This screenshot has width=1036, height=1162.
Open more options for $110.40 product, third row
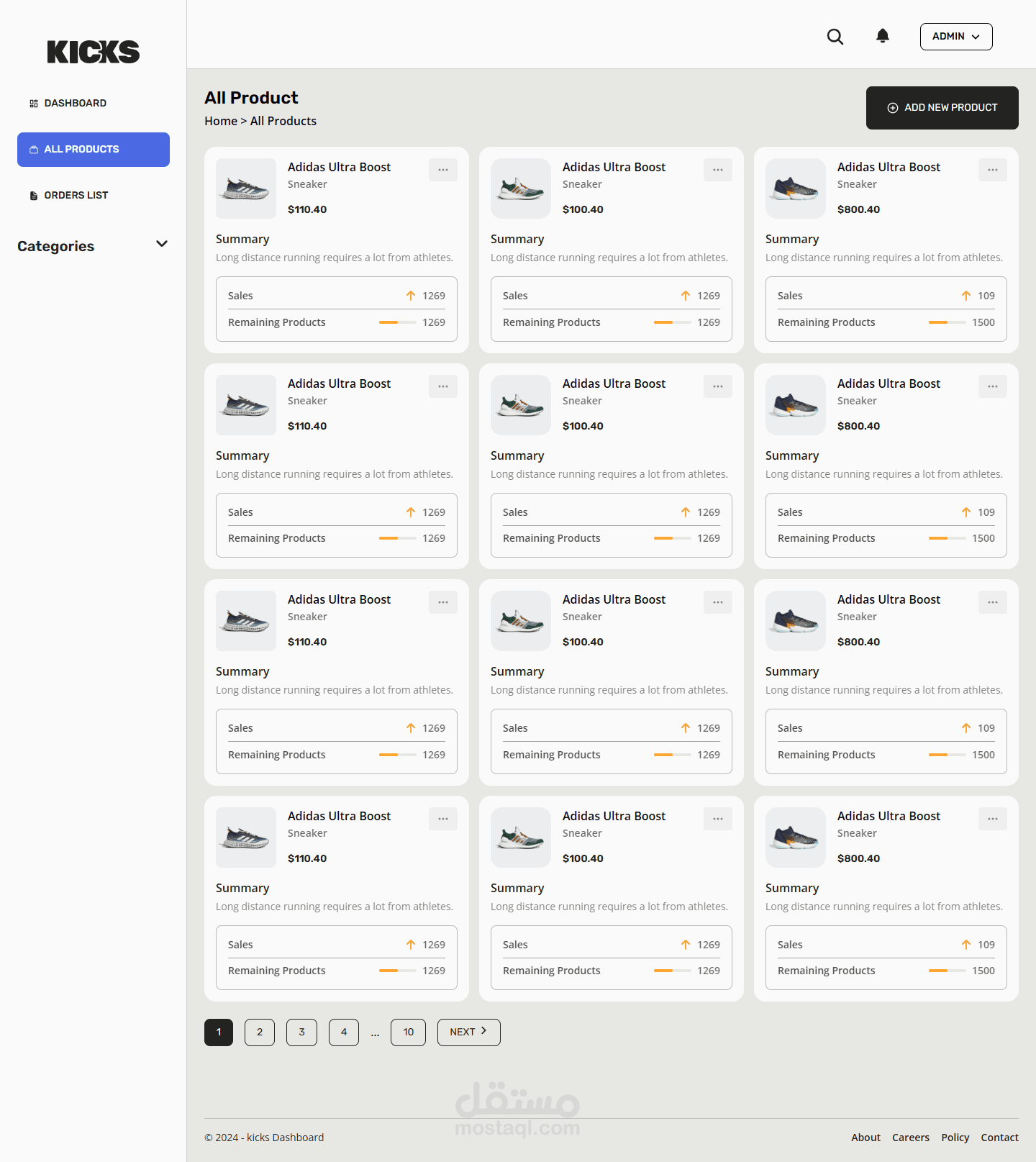click(x=443, y=602)
